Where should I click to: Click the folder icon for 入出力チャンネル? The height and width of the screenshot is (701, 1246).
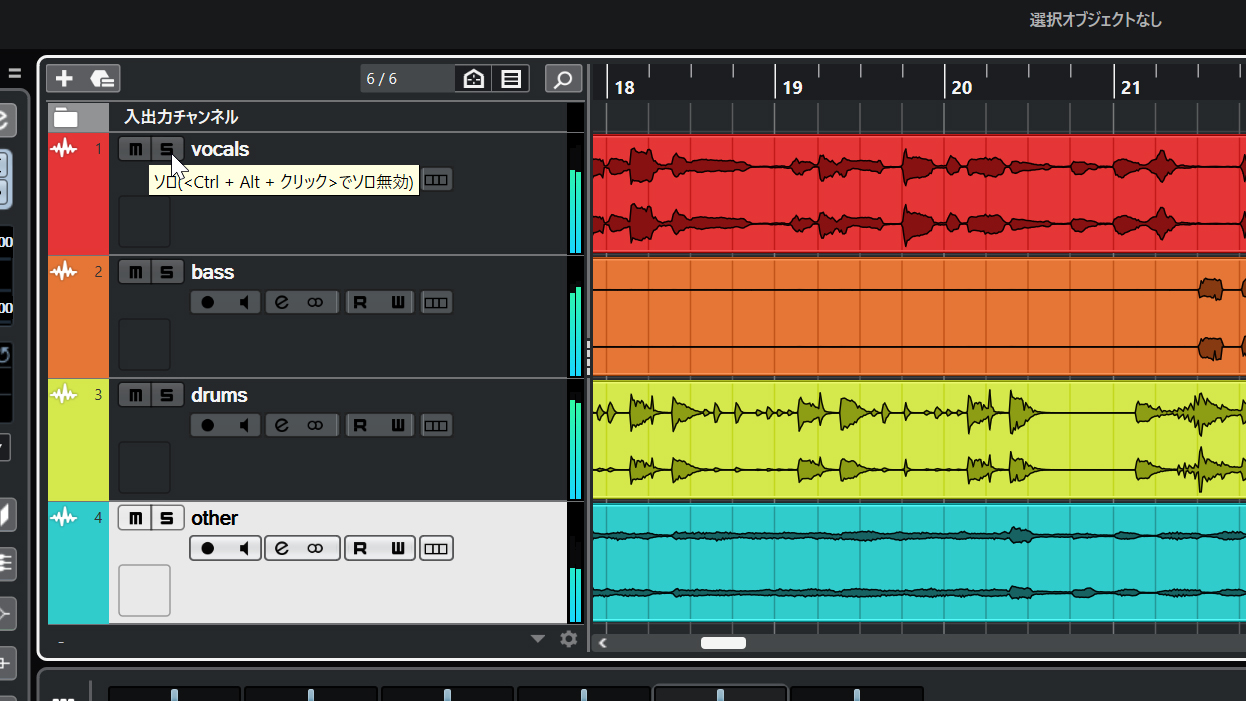coord(66,117)
